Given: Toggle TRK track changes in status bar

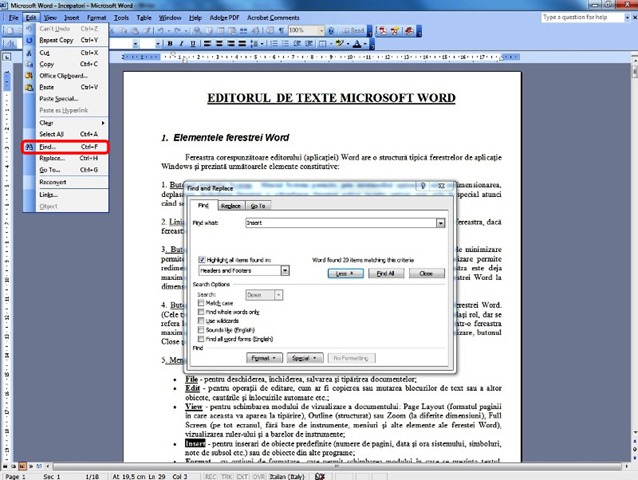Looking at the screenshot, I should click(x=227, y=476).
